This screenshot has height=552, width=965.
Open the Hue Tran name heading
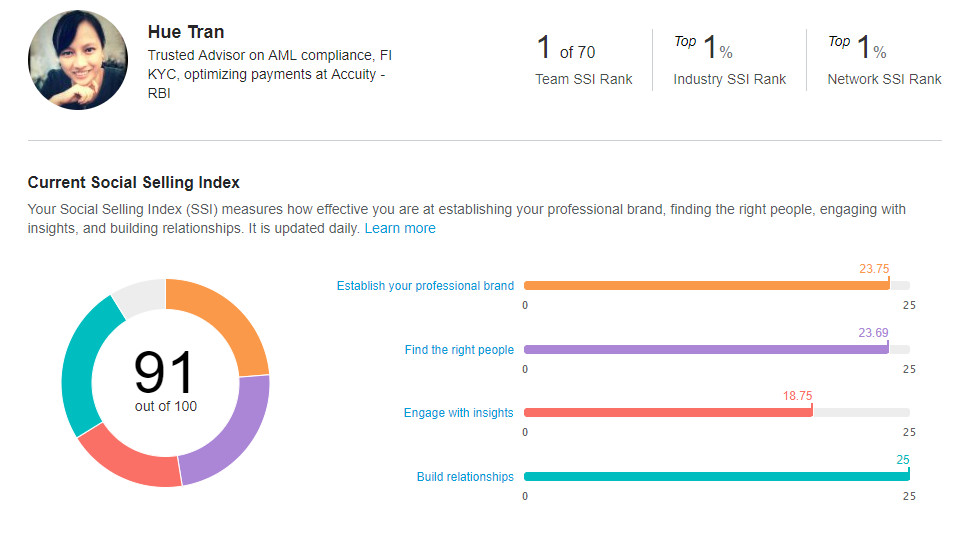point(186,32)
